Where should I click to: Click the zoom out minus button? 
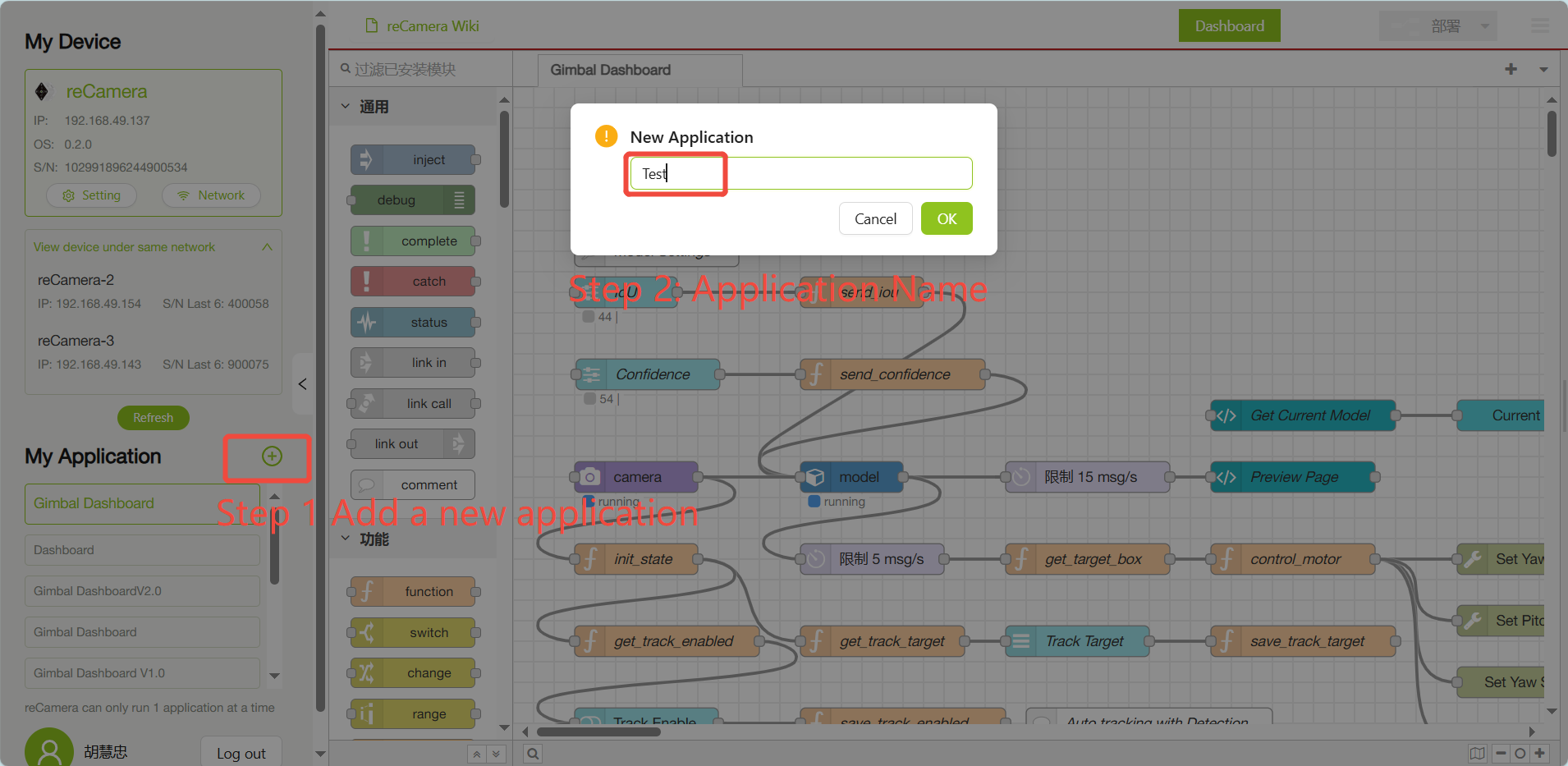pos(1501,754)
